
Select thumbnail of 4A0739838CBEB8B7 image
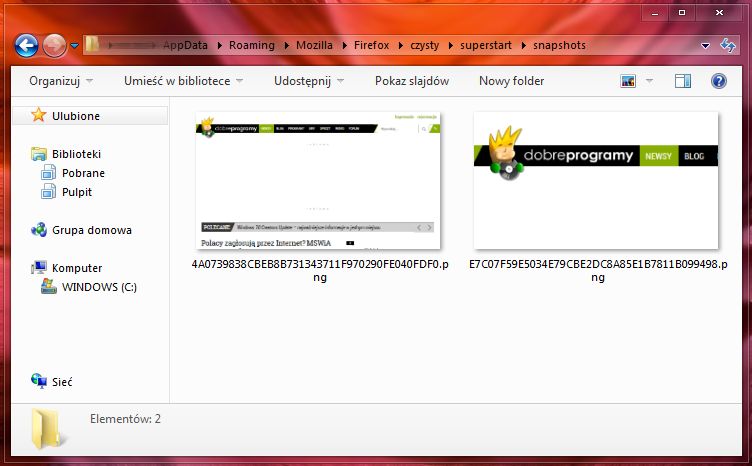pos(318,181)
